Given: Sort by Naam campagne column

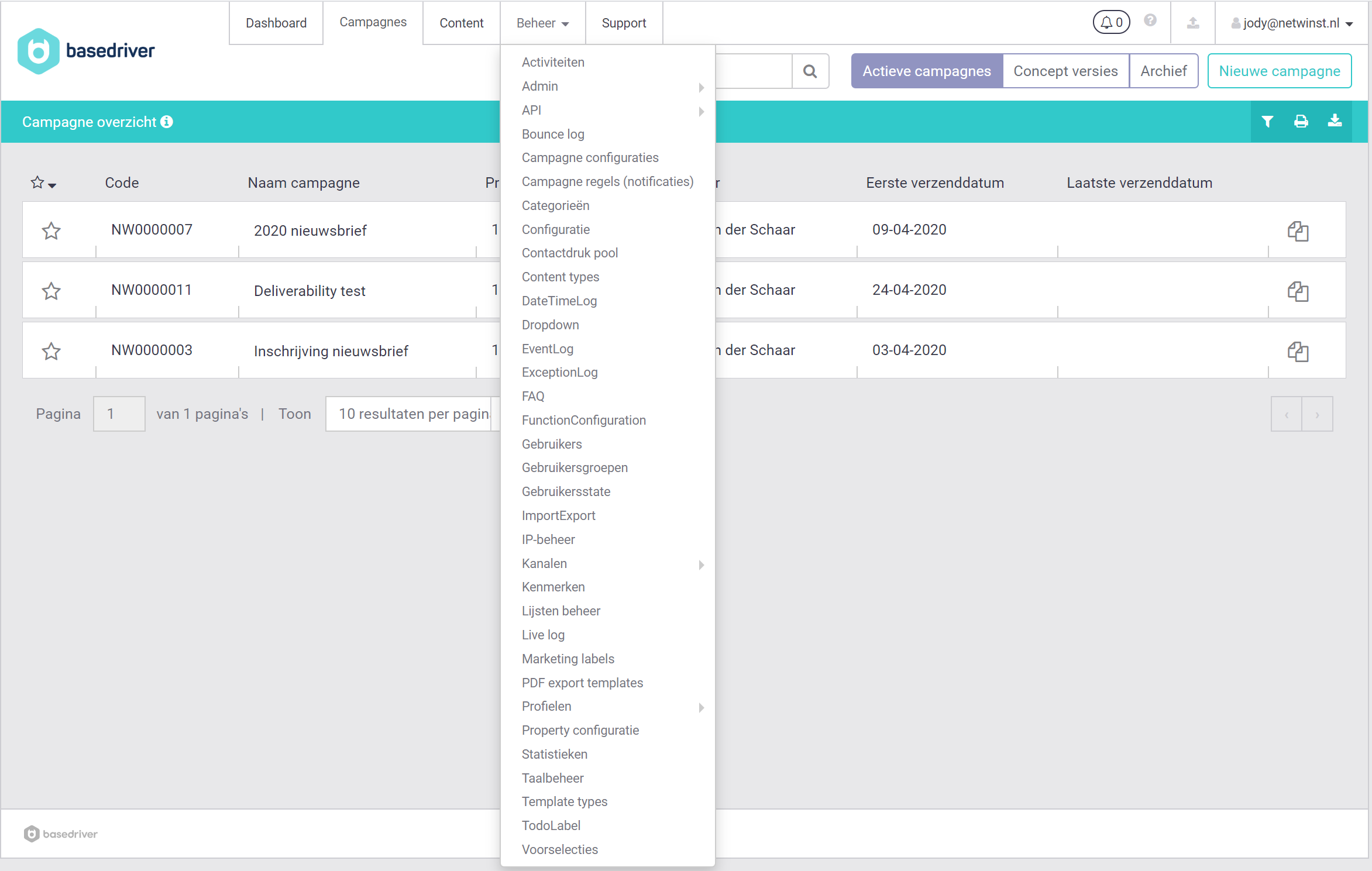Looking at the screenshot, I should [x=304, y=183].
